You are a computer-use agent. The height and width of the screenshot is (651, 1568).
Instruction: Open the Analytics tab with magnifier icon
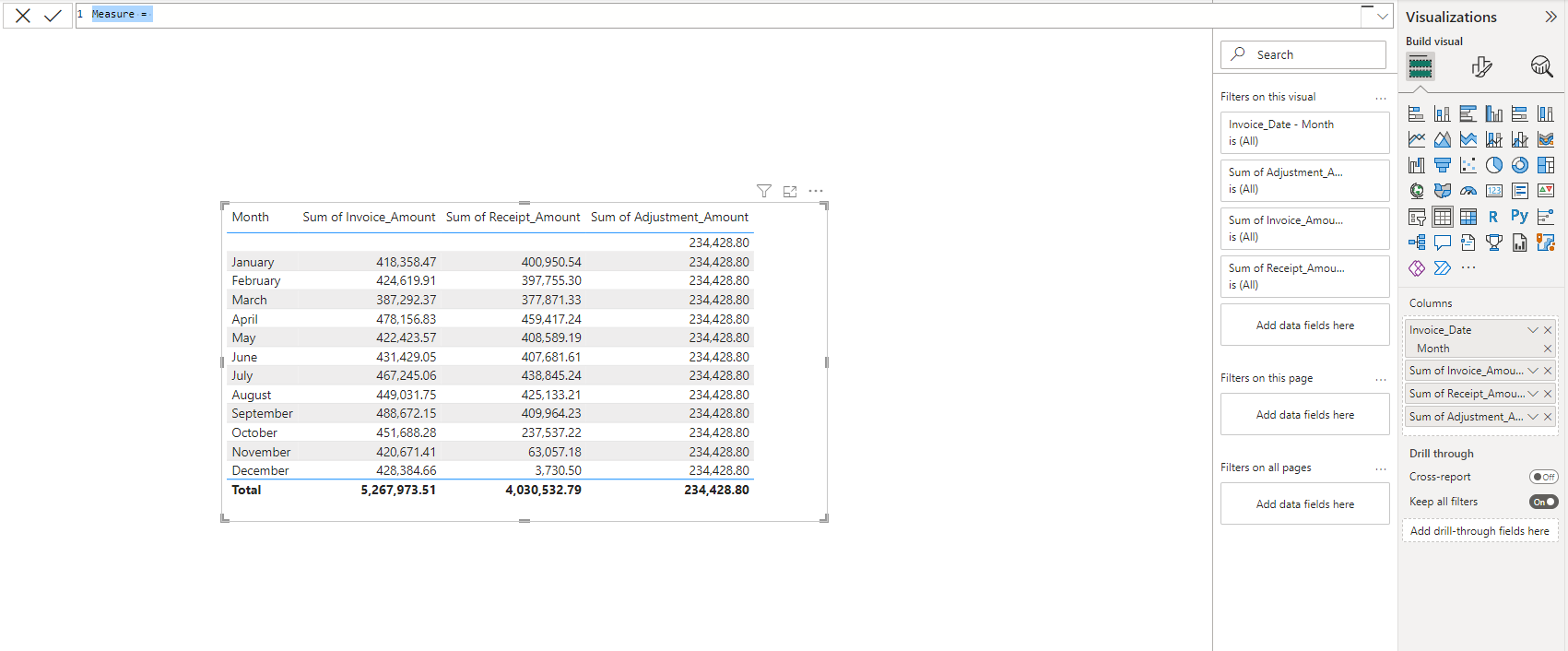(1541, 66)
